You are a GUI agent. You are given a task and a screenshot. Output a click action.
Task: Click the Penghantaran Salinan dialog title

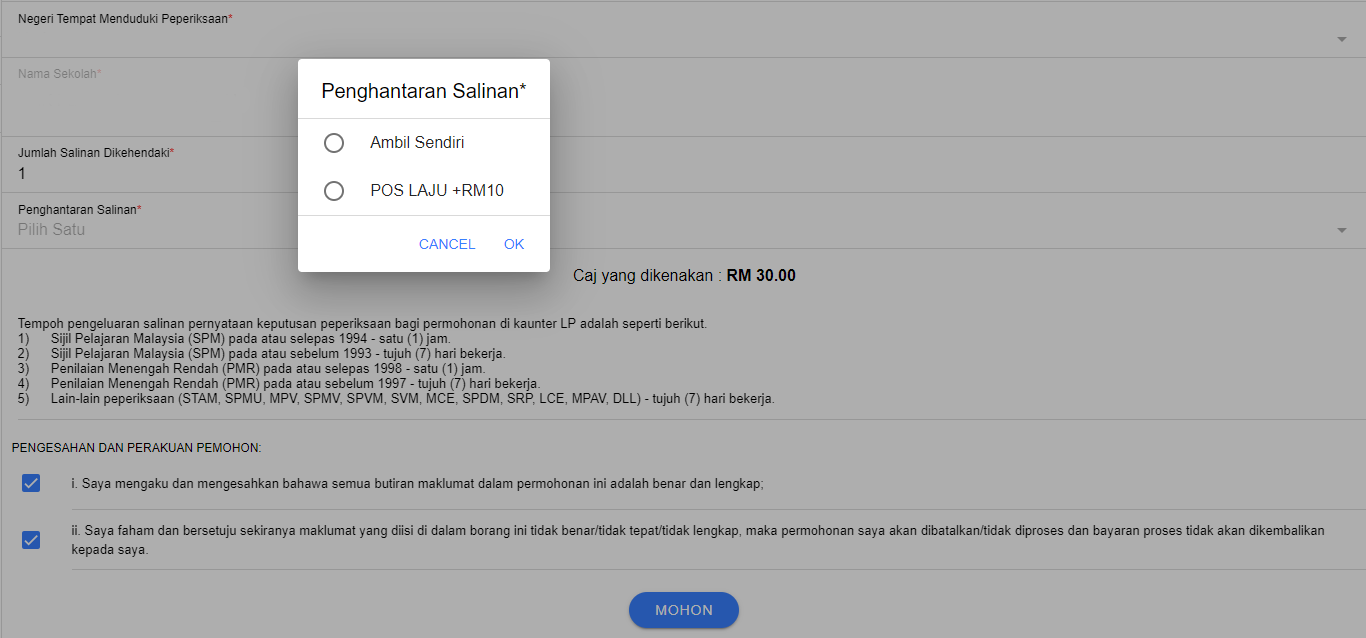(423, 91)
